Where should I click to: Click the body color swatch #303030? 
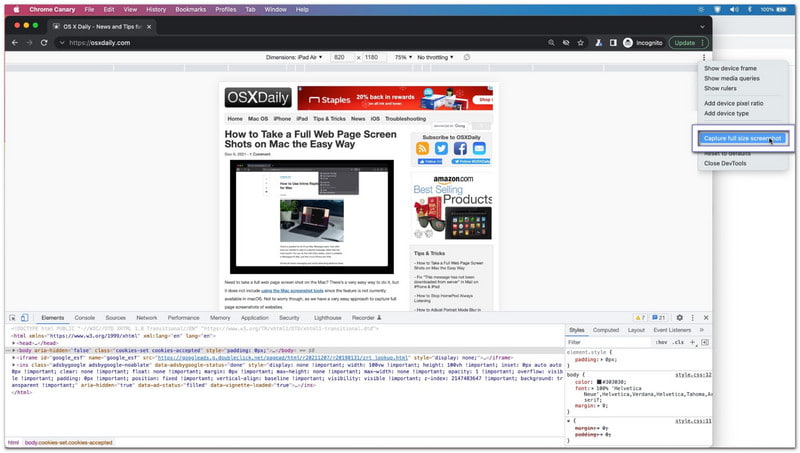pyautogui.click(x=599, y=382)
